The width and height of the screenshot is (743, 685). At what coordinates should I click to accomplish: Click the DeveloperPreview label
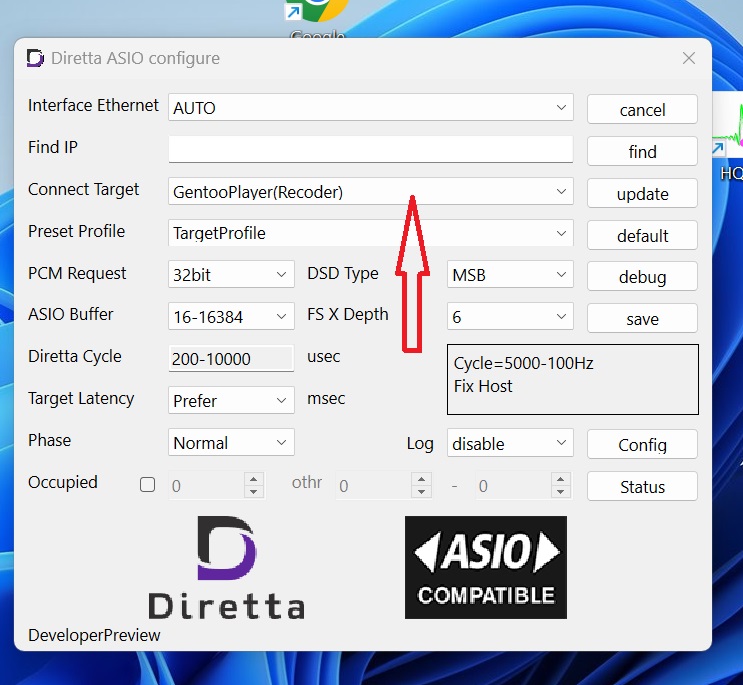click(x=94, y=635)
